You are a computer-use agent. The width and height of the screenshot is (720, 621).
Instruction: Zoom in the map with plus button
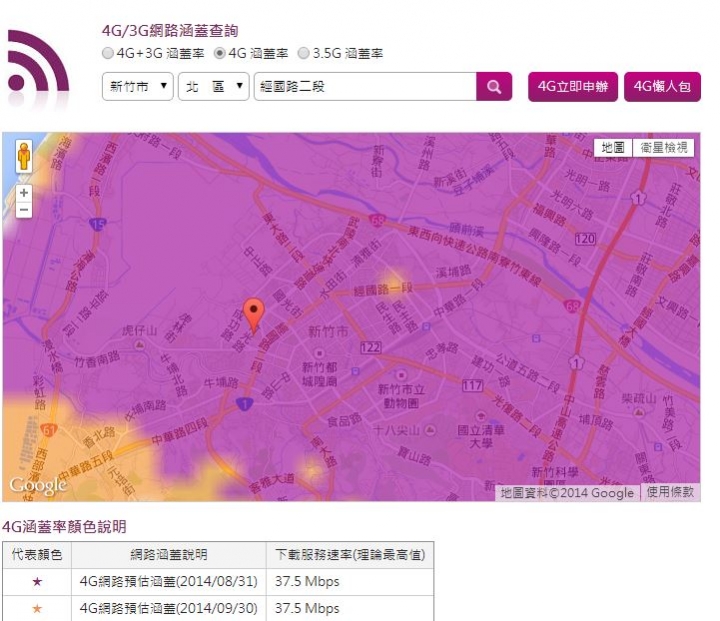[24, 193]
